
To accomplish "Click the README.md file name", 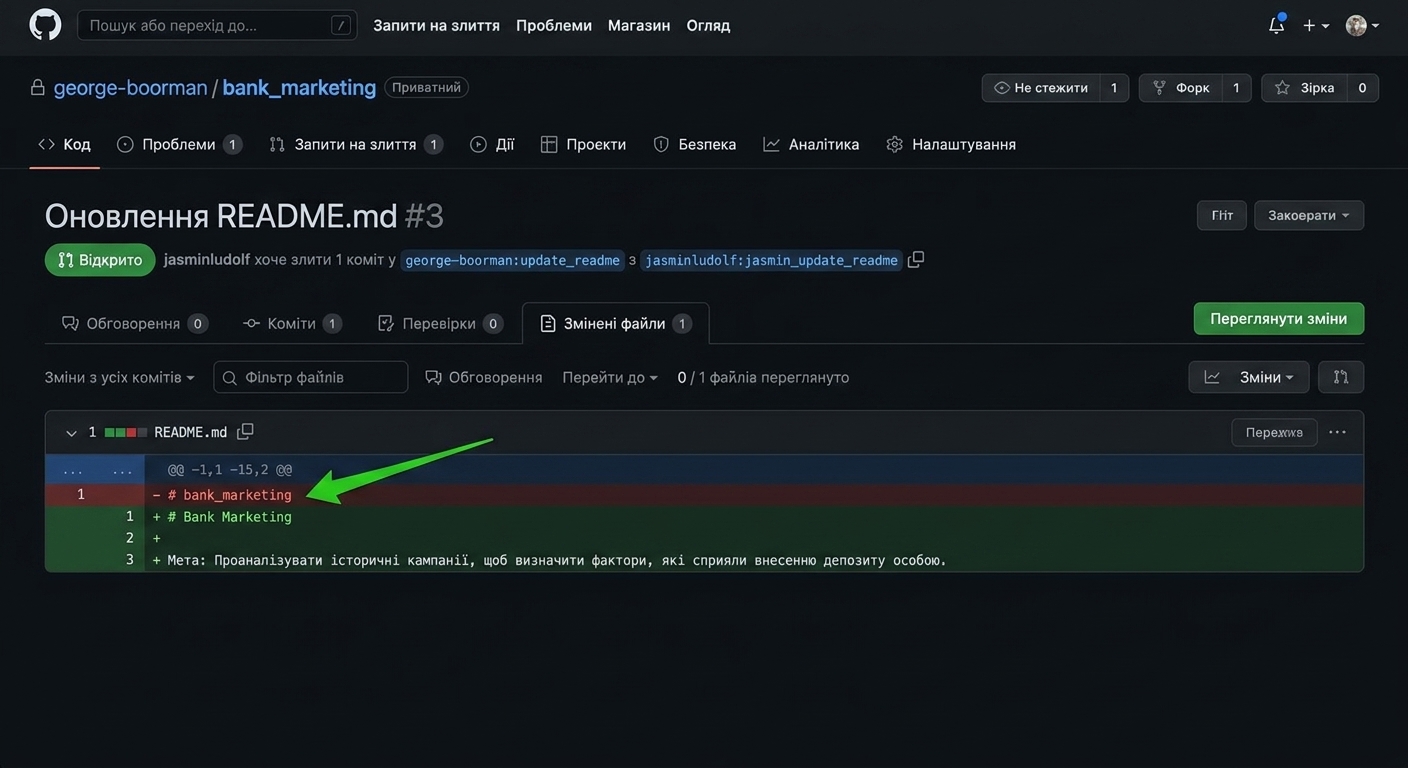I will (x=191, y=432).
